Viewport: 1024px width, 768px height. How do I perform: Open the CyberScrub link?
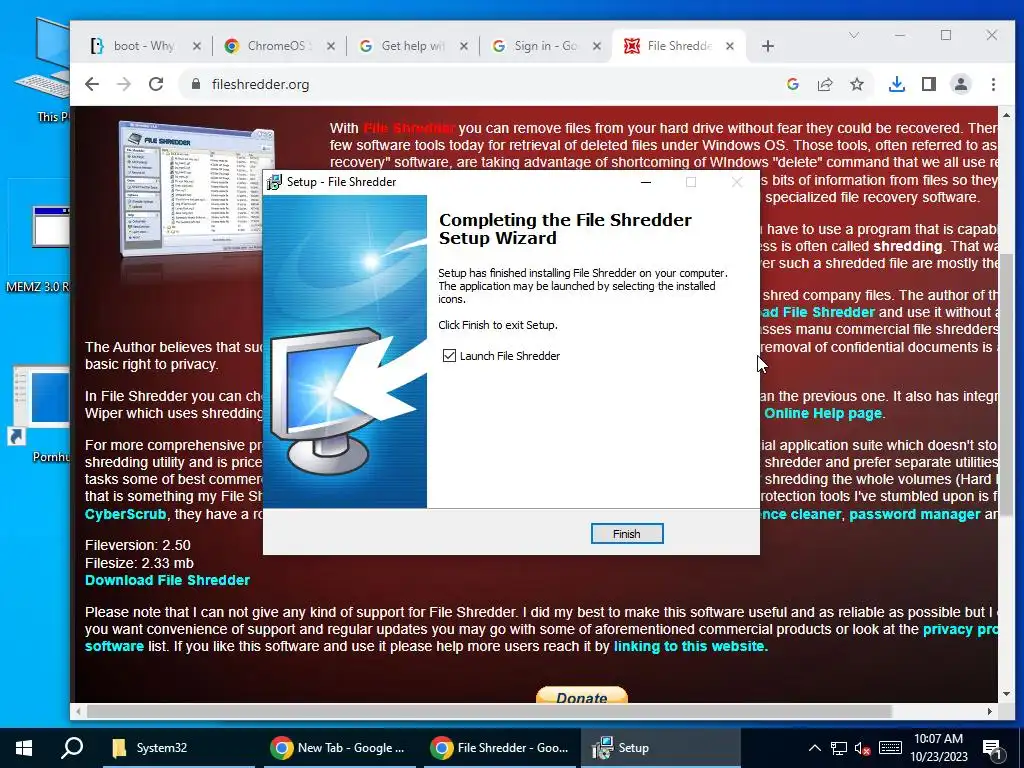[x=125, y=514]
